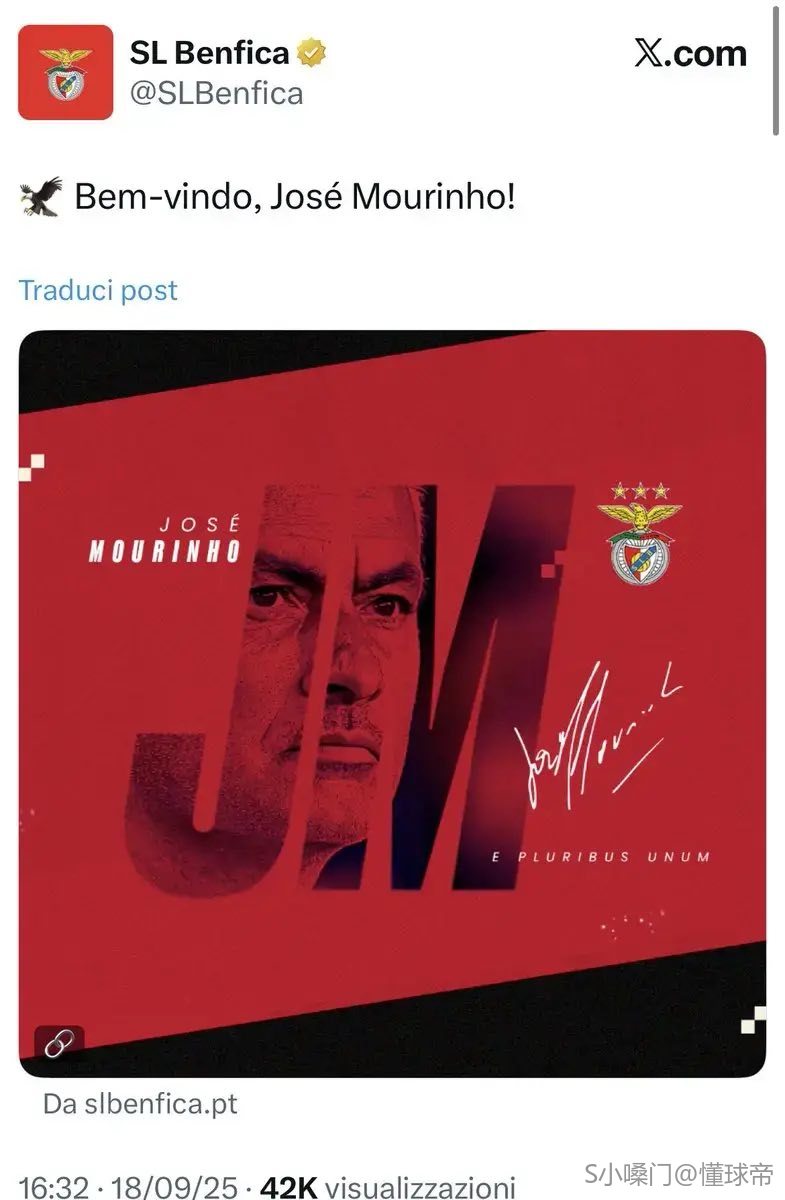The image size is (785, 1200).
Task: Click the white signature in the graphic
Action: (599, 735)
